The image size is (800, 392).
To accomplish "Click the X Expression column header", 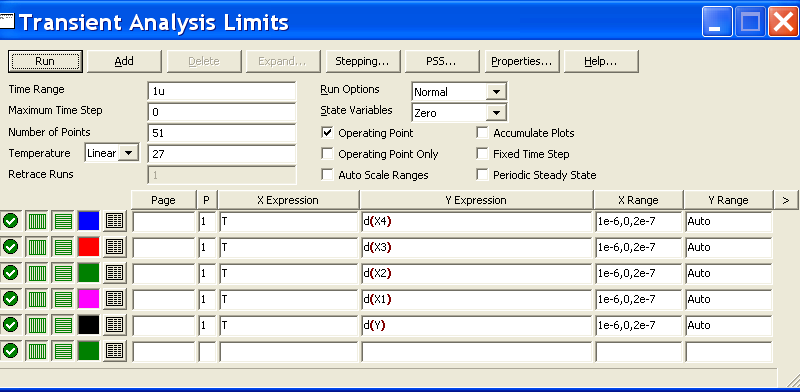I will (289, 200).
